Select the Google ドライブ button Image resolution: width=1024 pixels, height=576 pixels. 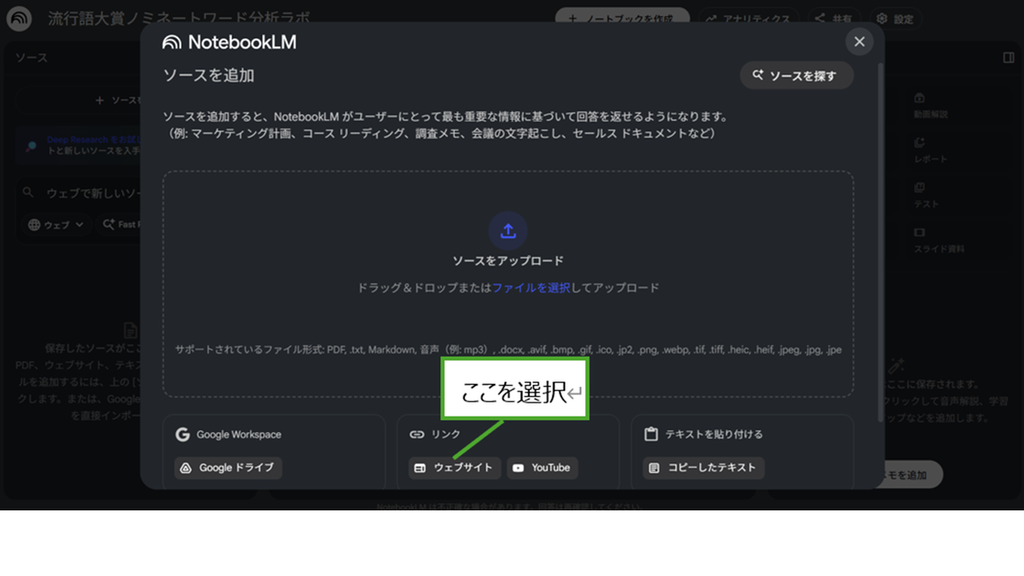click(228, 468)
